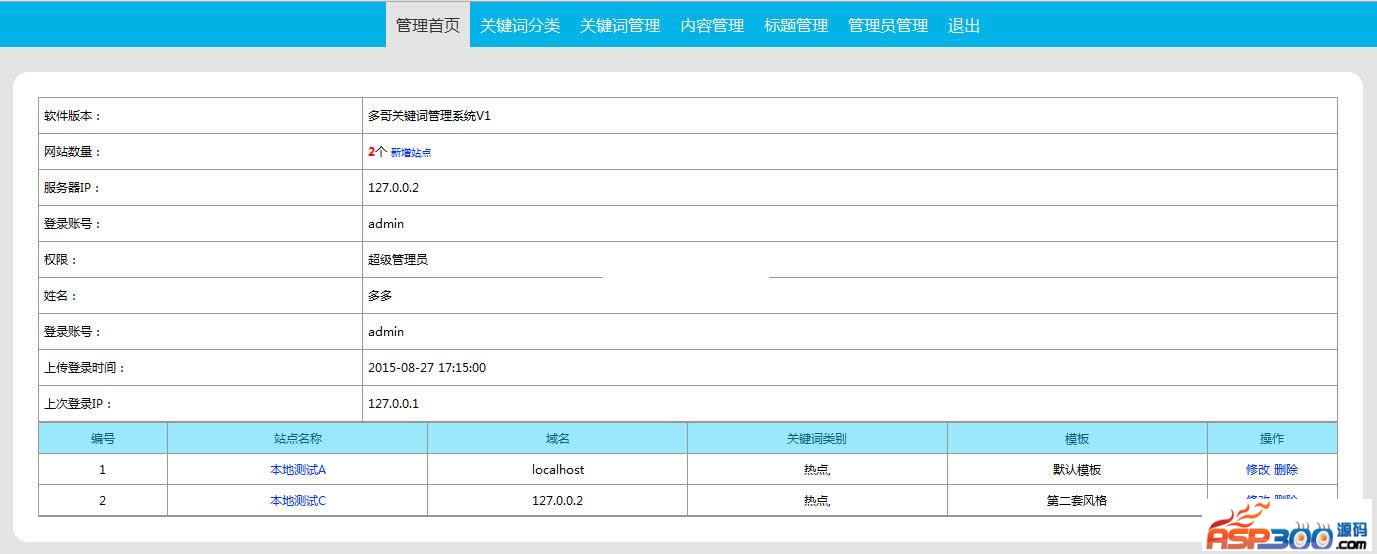The height and width of the screenshot is (554, 1377).
Task: Go to 关键词分类 in the top menu
Action: (x=520, y=25)
